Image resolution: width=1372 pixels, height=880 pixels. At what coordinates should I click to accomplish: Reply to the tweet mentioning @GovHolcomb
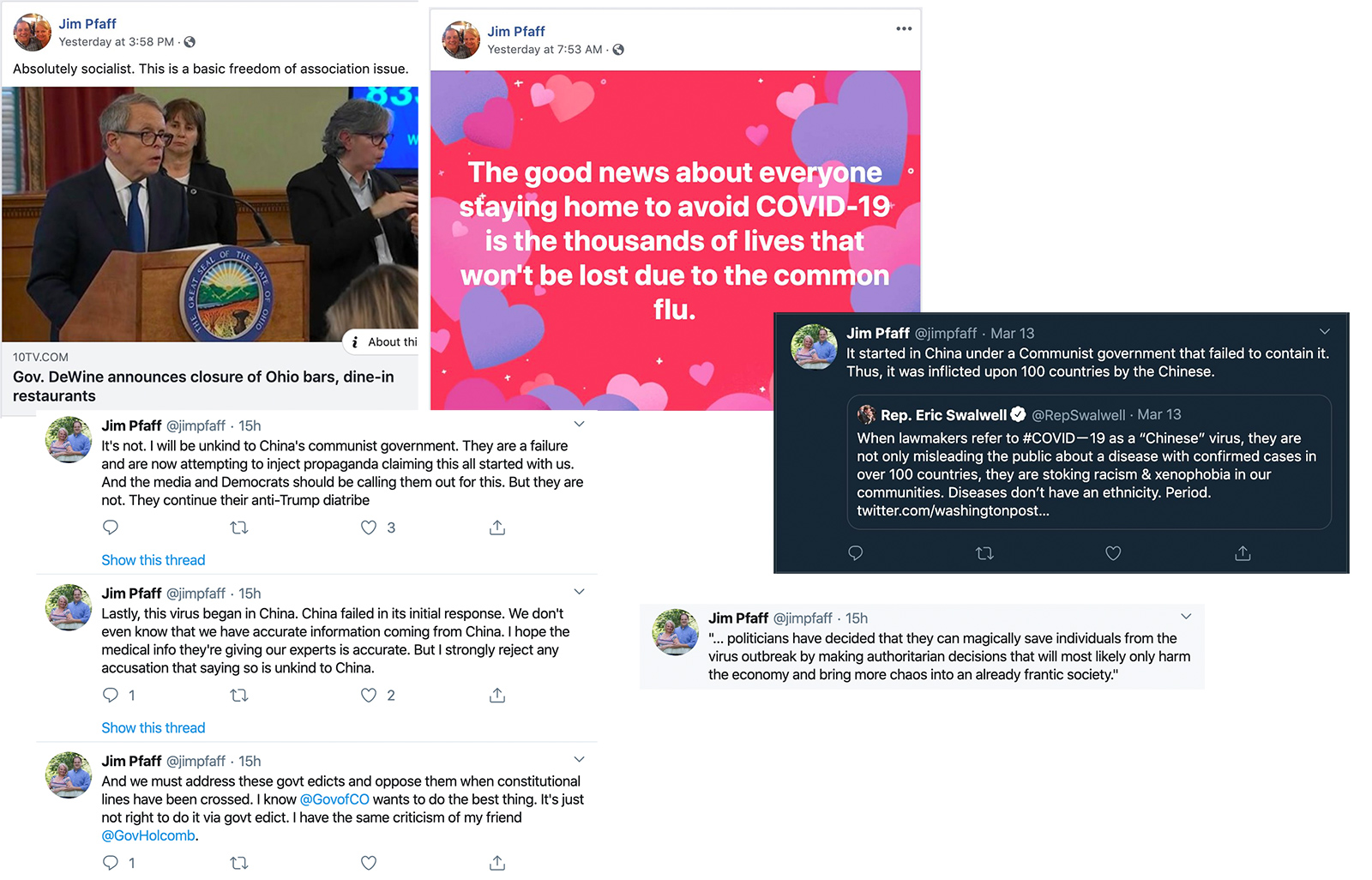point(111,863)
